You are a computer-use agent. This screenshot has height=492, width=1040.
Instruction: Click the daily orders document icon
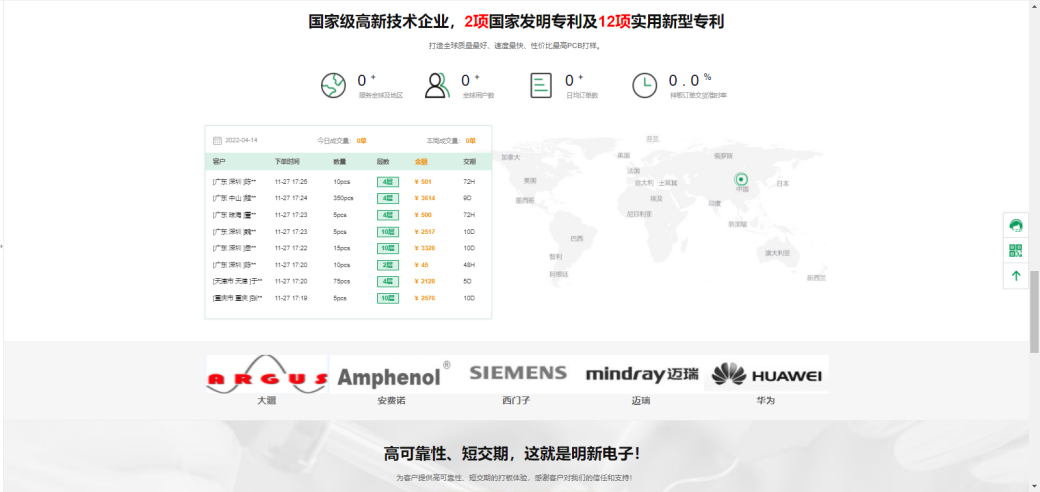(x=541, y=86)
